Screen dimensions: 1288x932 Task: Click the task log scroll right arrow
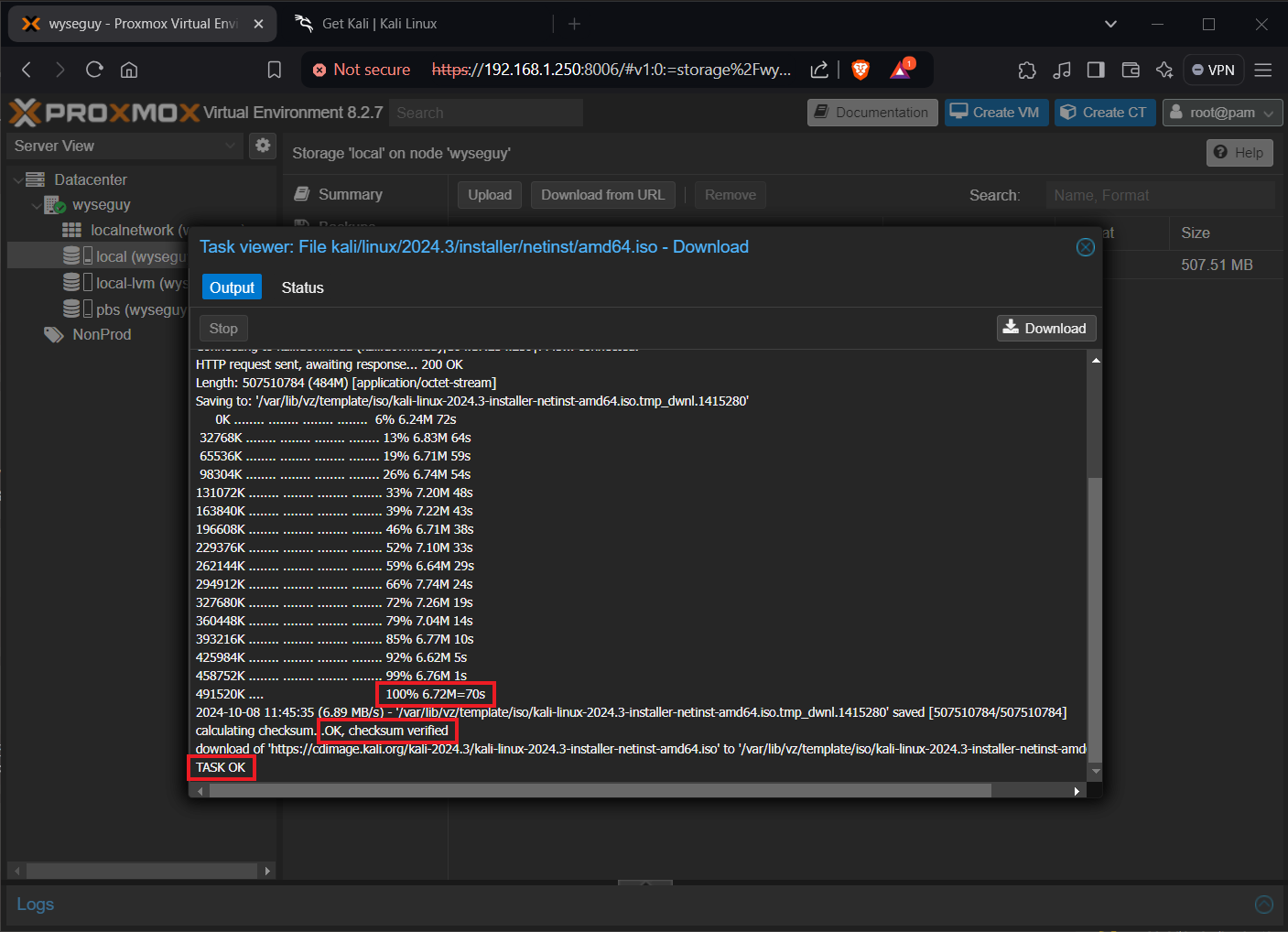click(1077, 791)
